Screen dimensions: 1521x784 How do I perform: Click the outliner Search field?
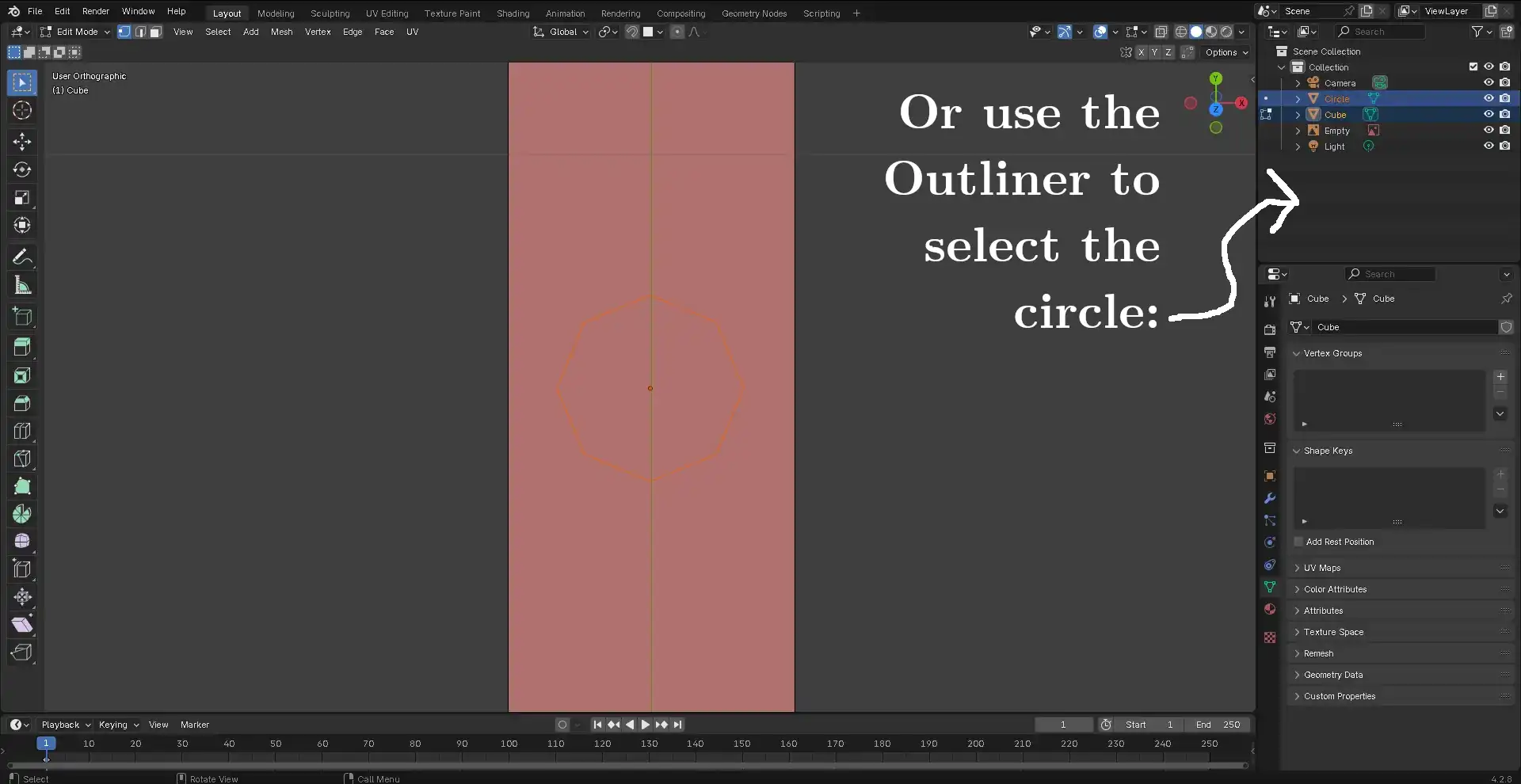pyautogui.click(x=1381, y=32)
